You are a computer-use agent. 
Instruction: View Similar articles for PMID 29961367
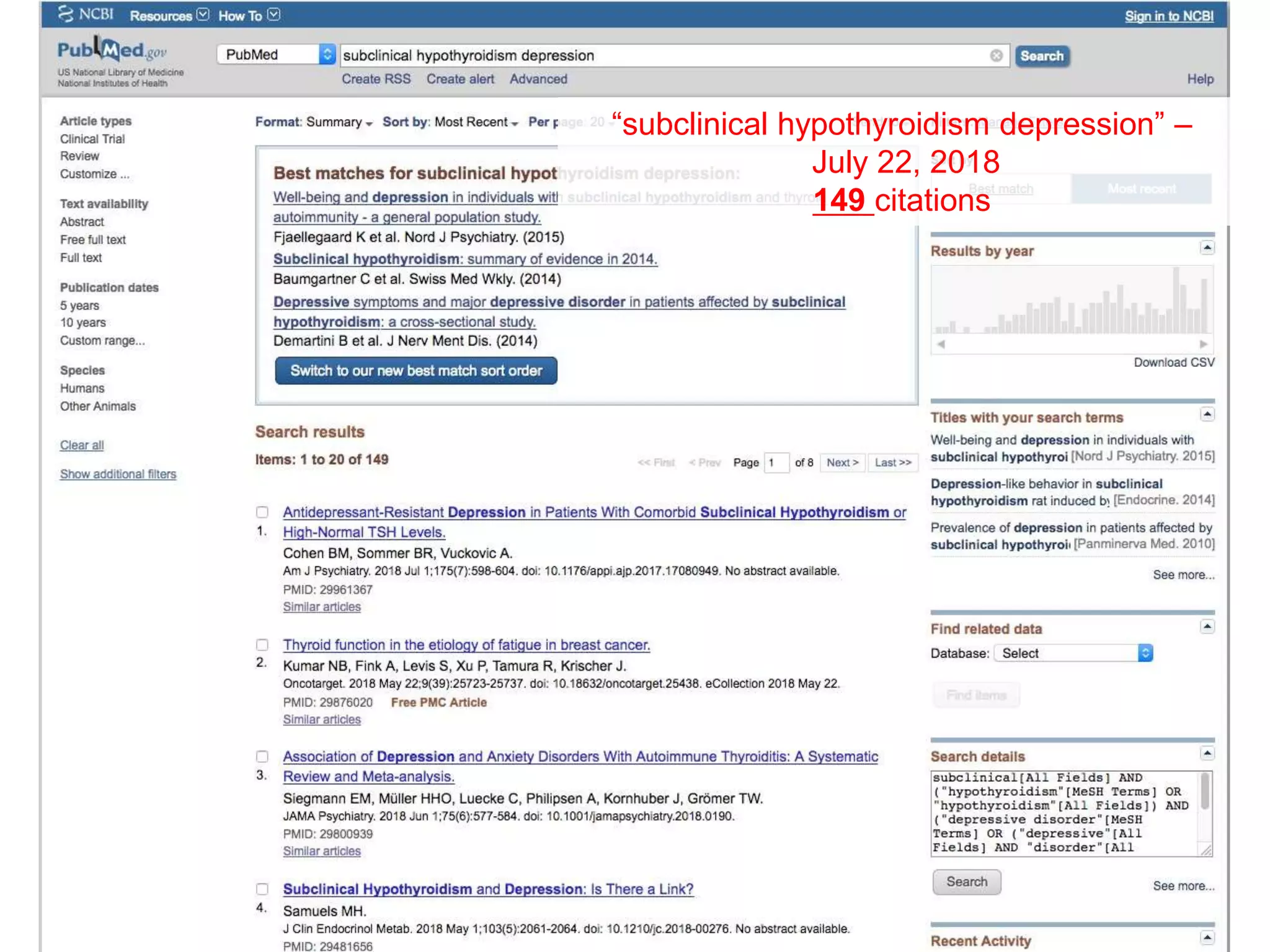[x=322, y=607]
